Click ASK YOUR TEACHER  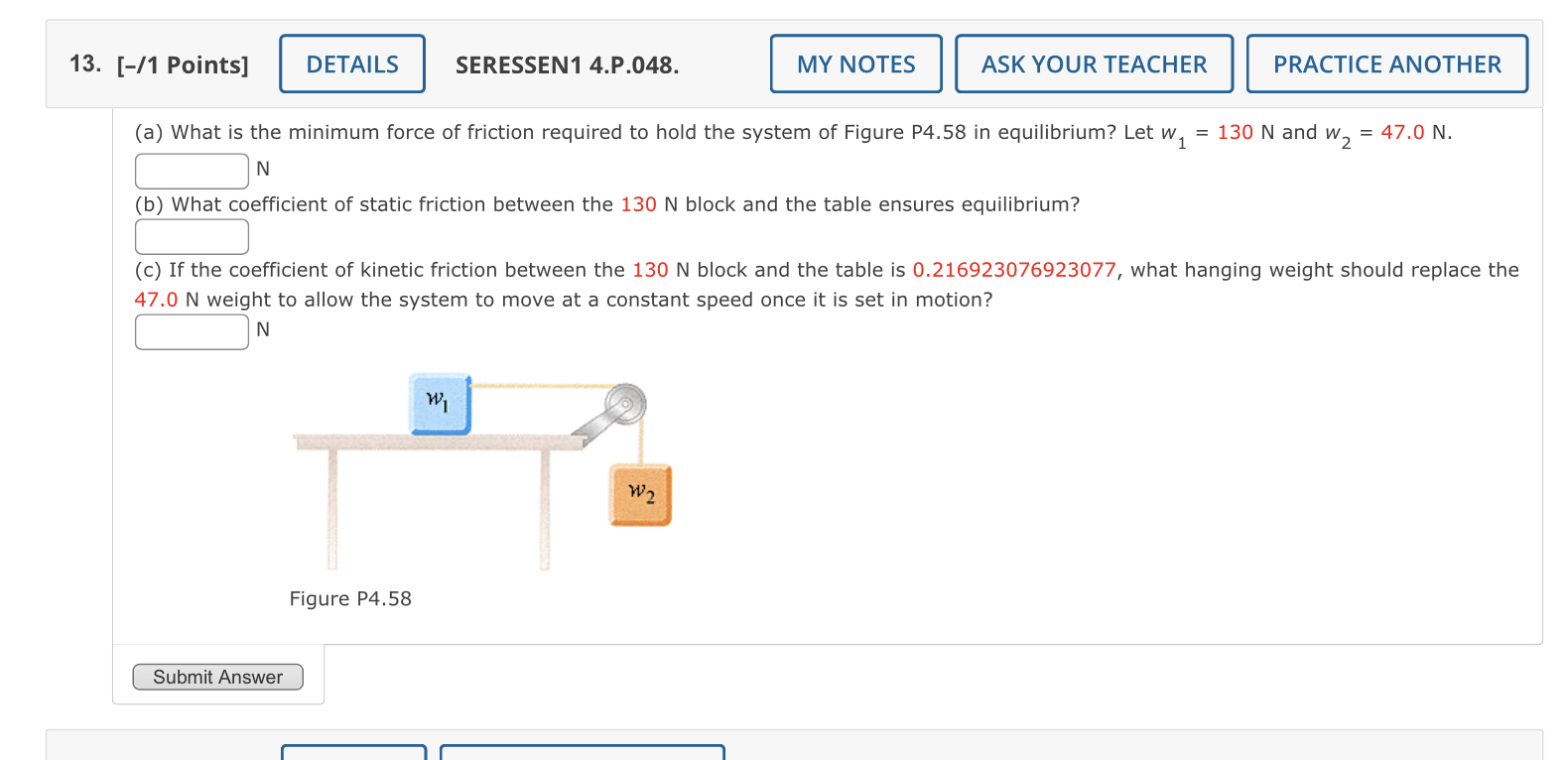[1094, 63]
